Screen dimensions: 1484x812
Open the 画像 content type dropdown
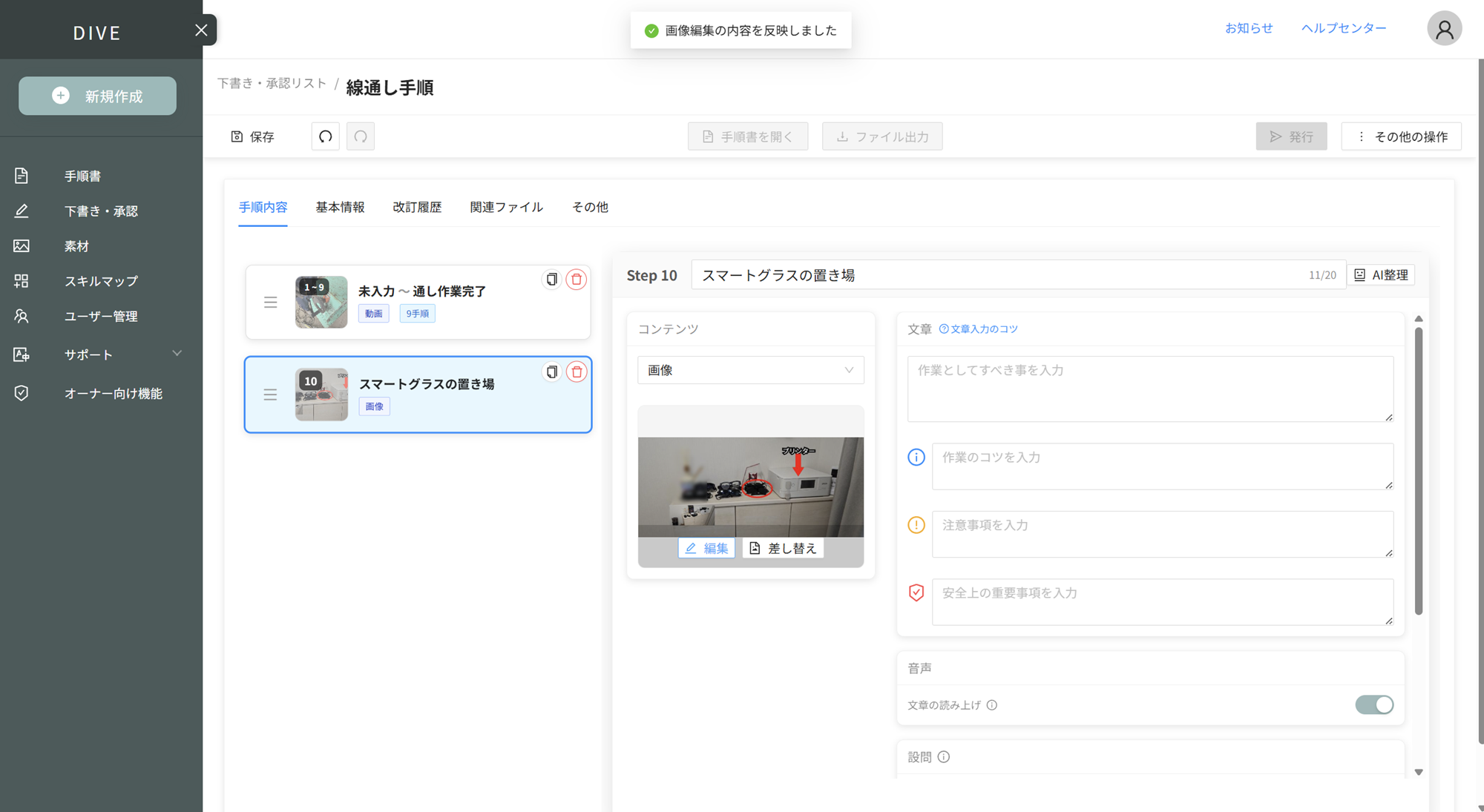pos(750,370)
